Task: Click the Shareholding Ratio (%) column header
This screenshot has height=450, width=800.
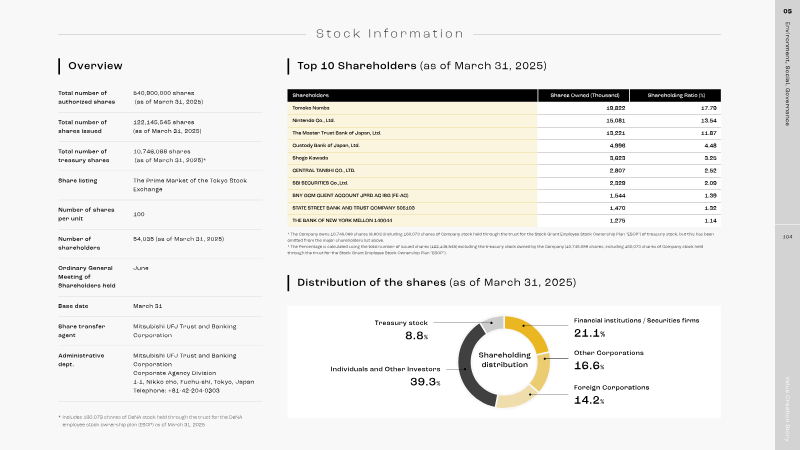Action: click(676, 95)
